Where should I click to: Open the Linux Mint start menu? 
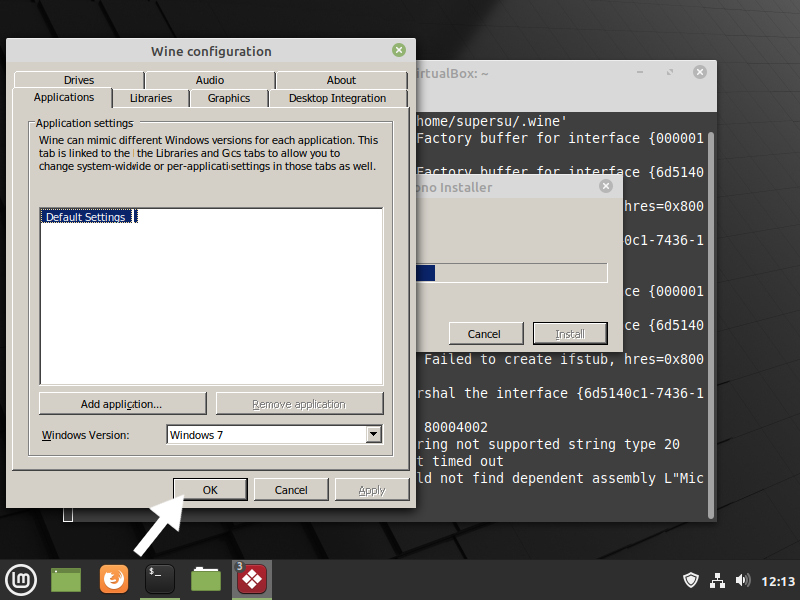(x=21, y=580)
